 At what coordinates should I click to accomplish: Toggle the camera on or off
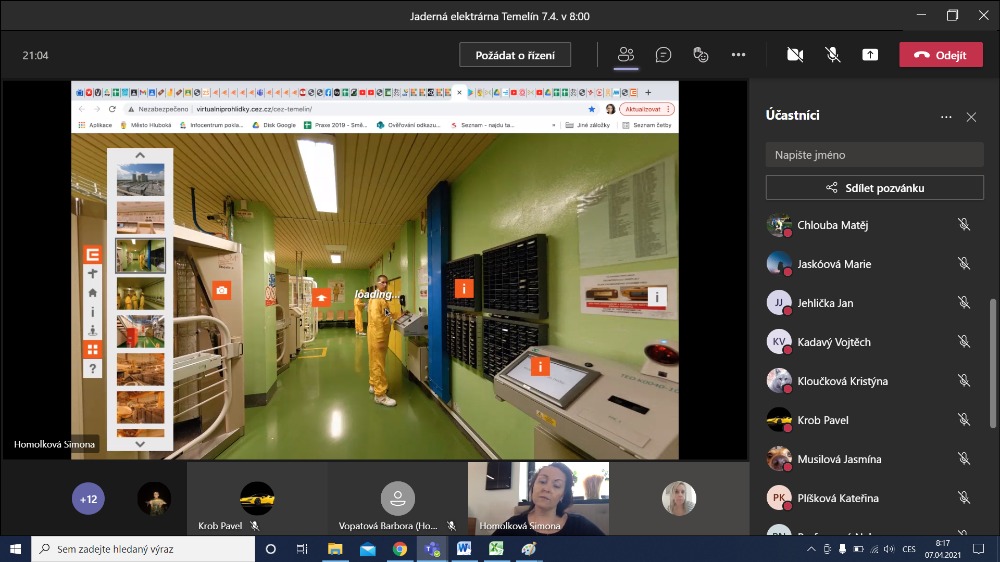coord(795,55)
